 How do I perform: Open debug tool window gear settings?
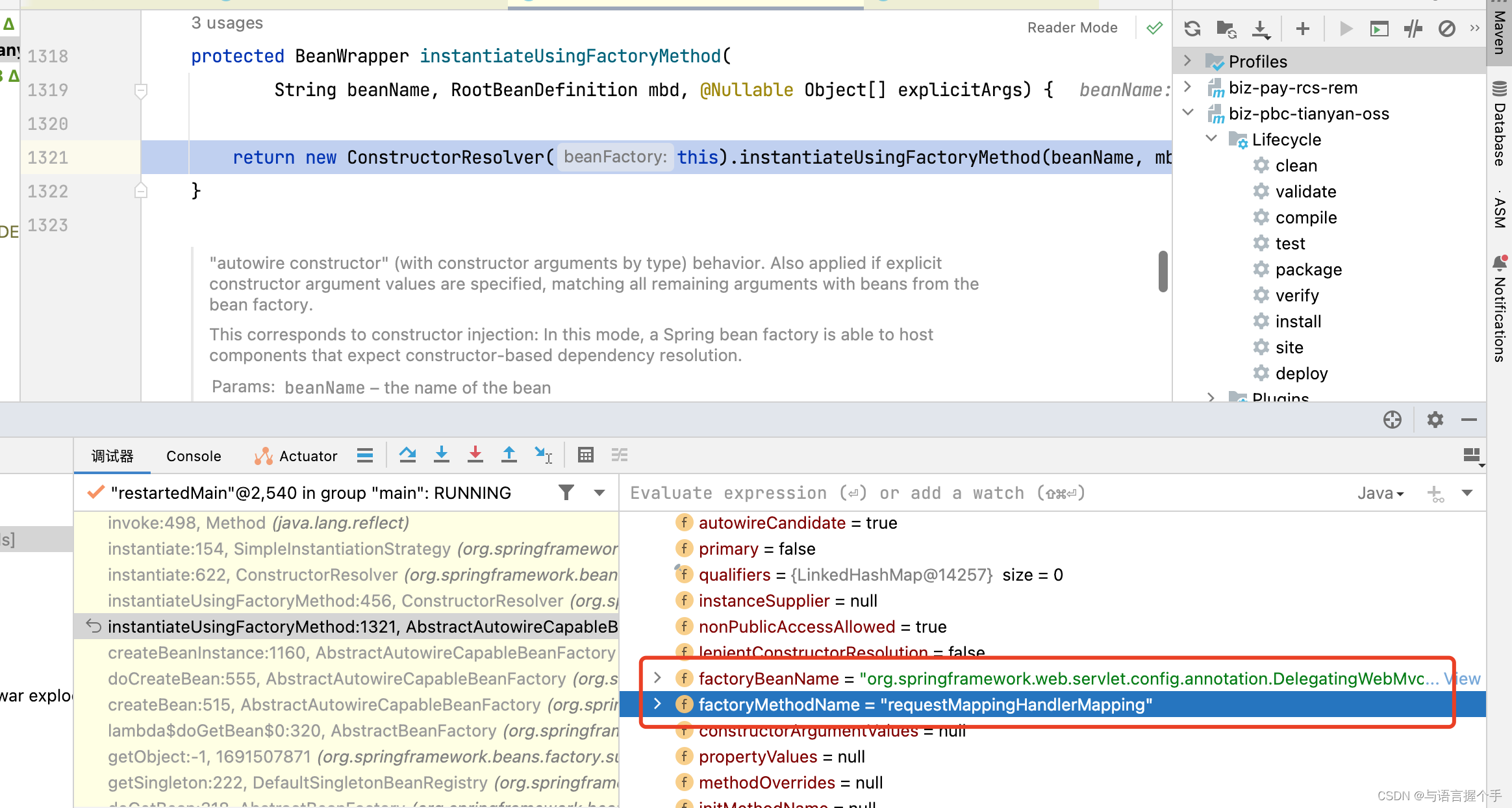click(x=1435, y=420)
